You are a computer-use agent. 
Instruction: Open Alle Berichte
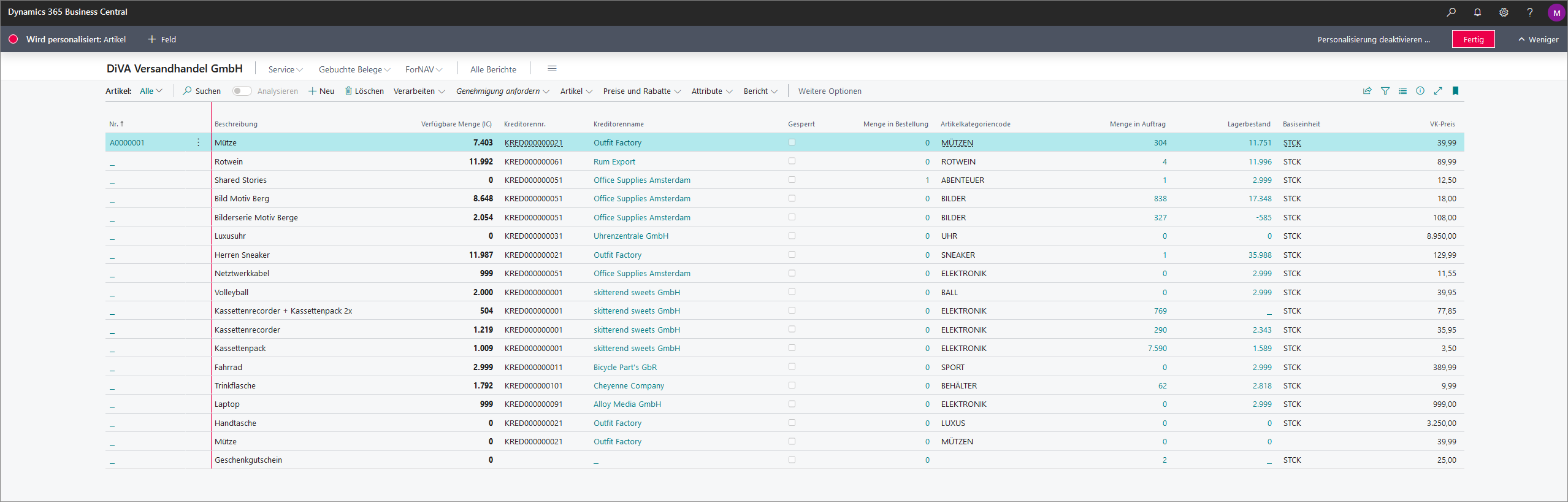(x=493, y=69)
